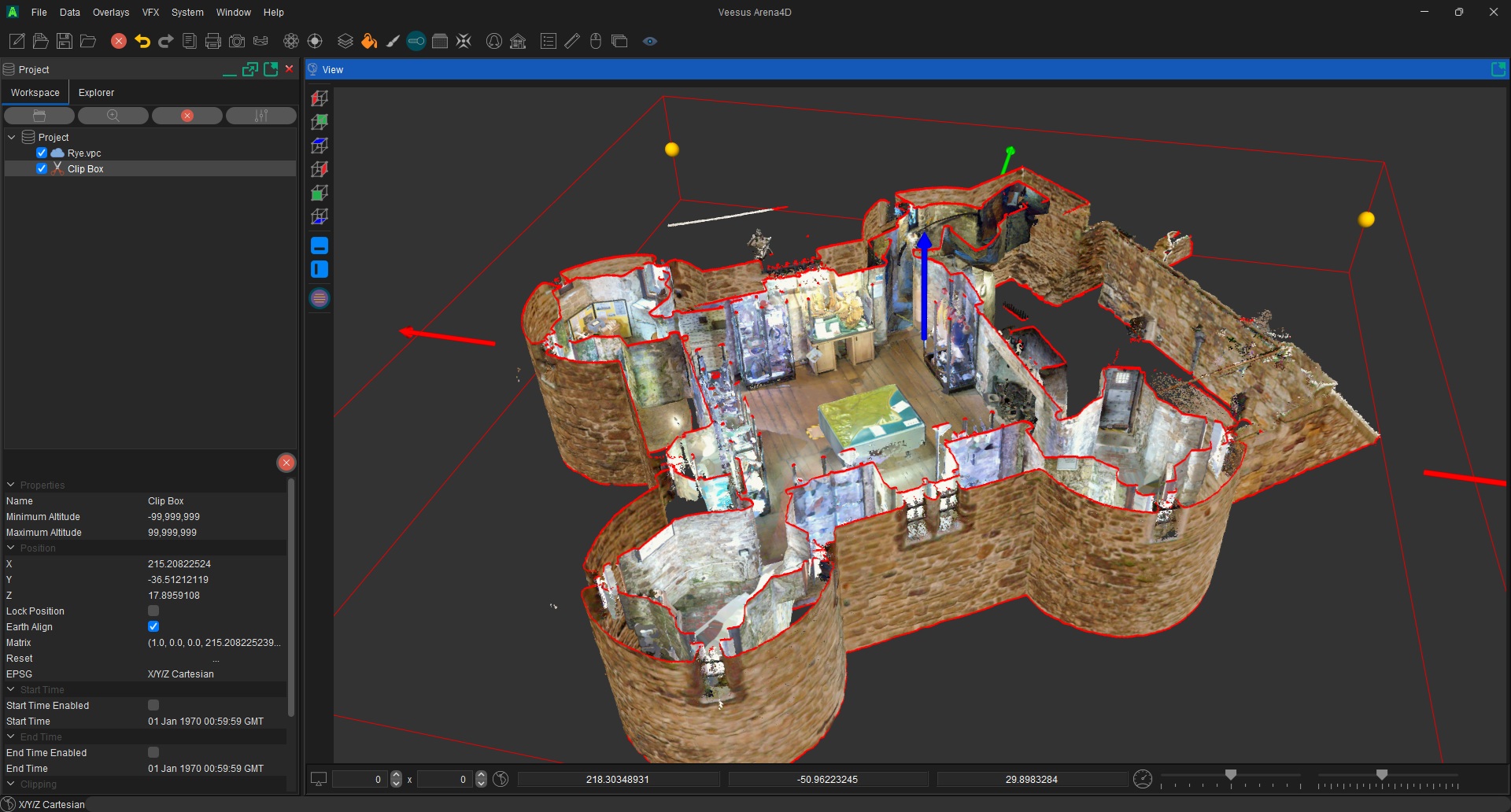This screenshot has height=812, width=1511.
Task: Toggle the Rye.vpc visibility checkbox
Action: 42,153
